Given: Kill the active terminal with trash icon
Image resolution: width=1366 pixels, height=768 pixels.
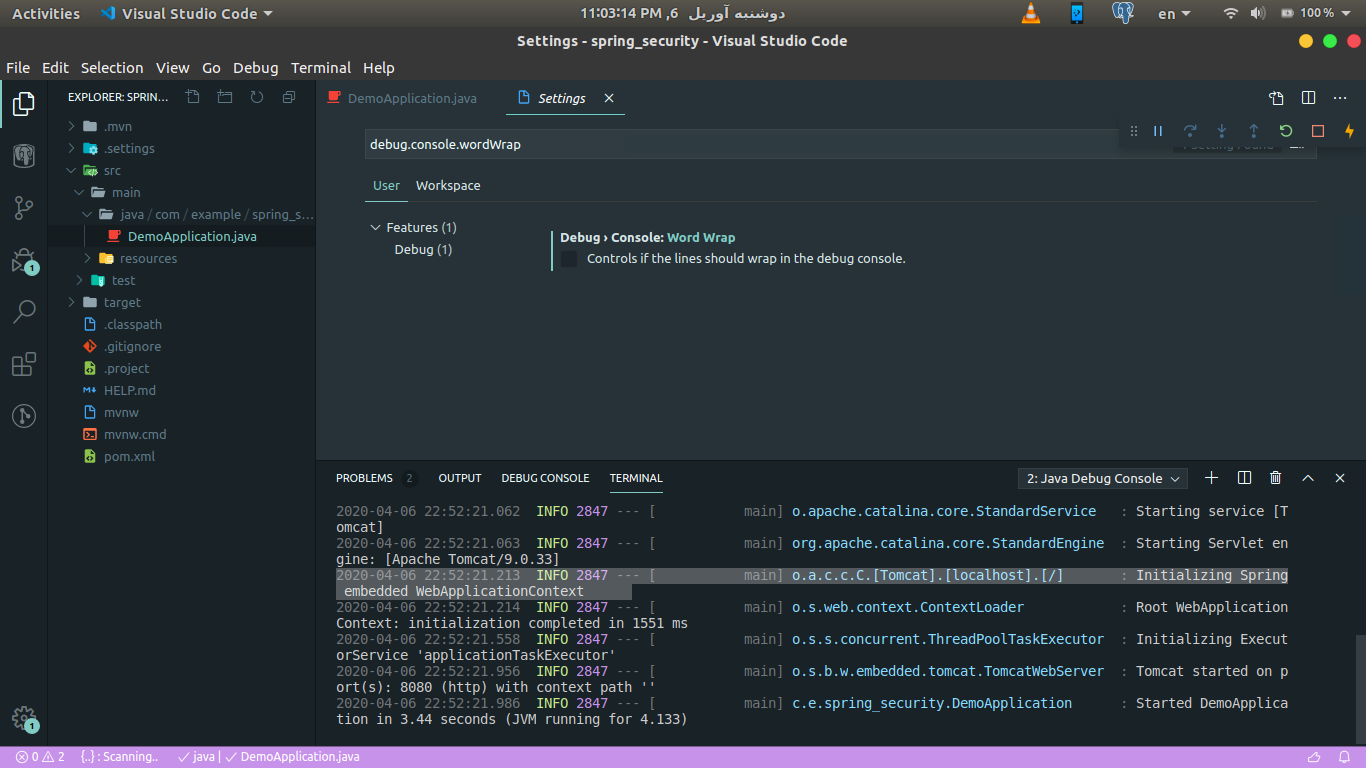Looking at the screenshot, I should [1275, 478].
